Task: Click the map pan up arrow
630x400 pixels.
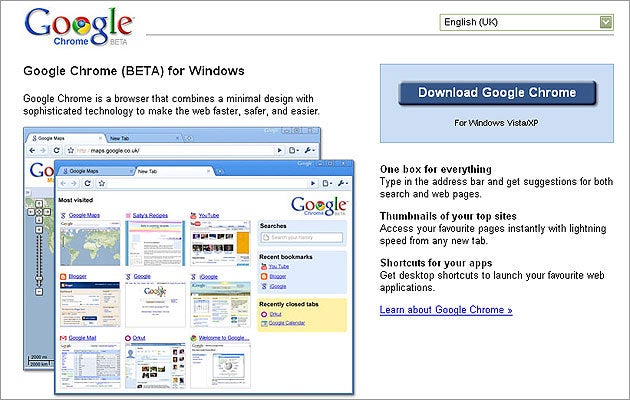Action: [x=39, y=204]
